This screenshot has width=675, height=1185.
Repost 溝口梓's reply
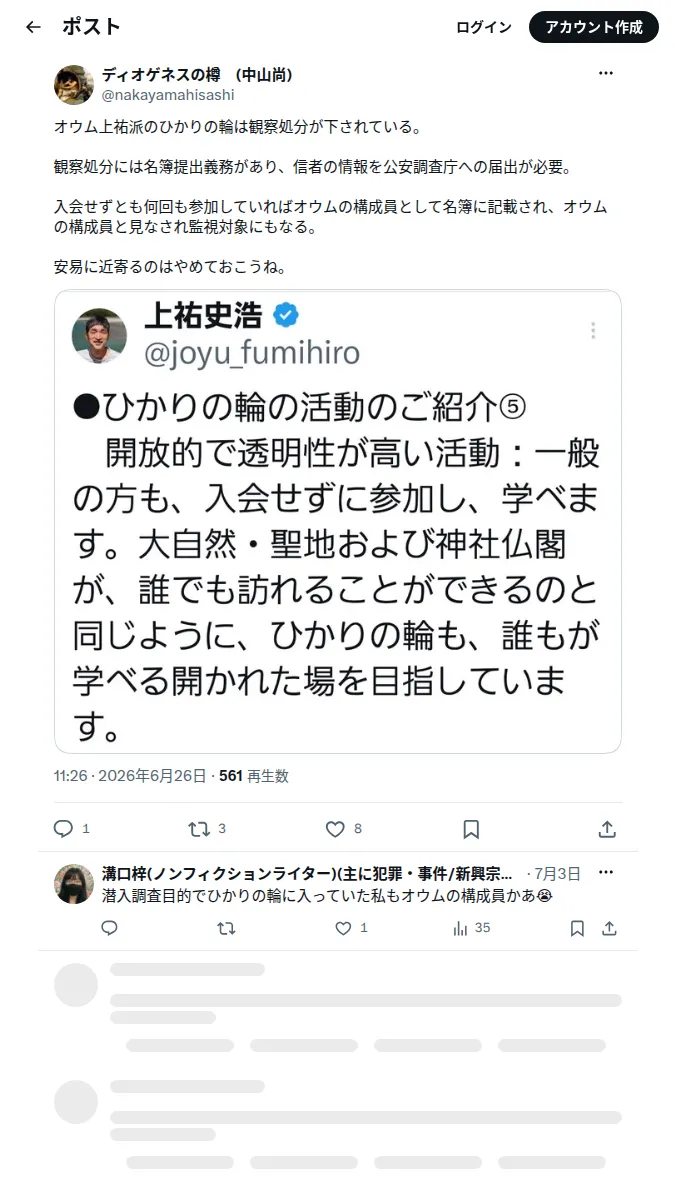[226, 928]
